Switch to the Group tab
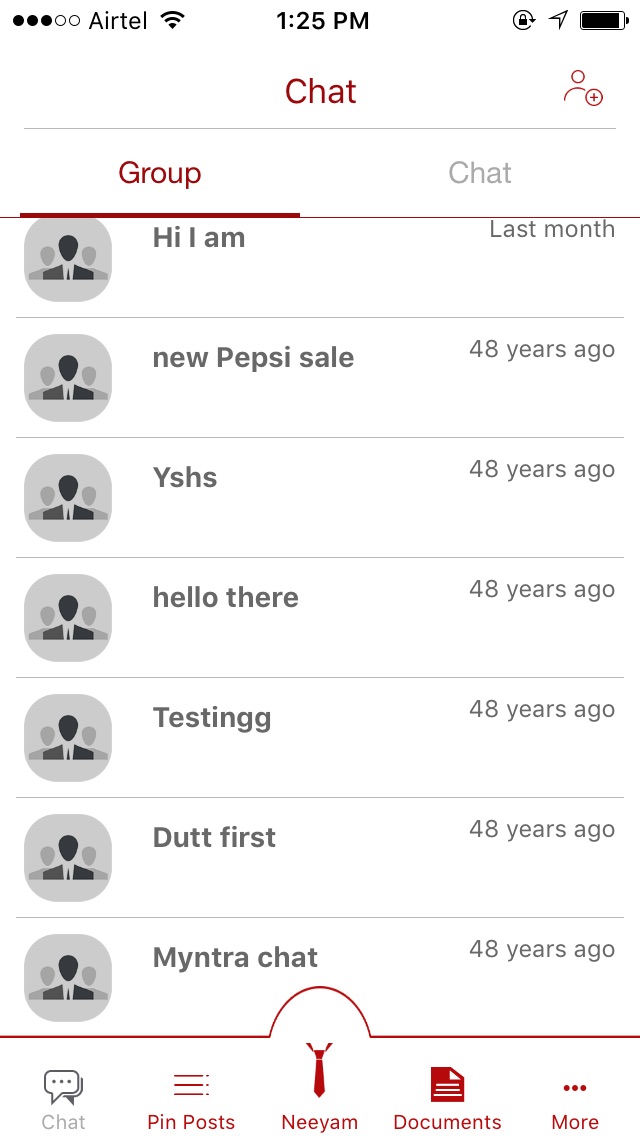The height and width of the screenshot is (1136, 640). [x=160, y=173]
